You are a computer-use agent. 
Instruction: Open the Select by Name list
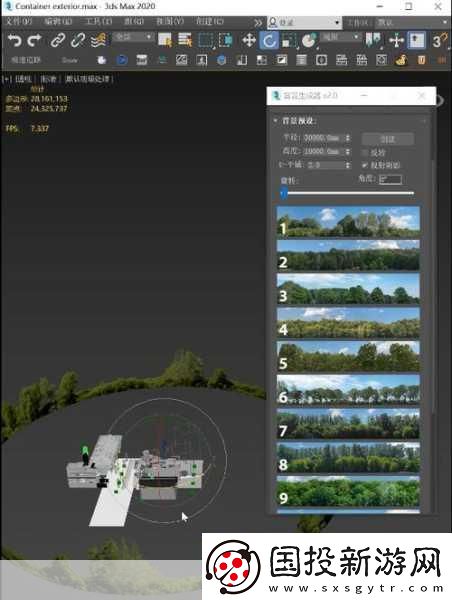pos(185,40)
